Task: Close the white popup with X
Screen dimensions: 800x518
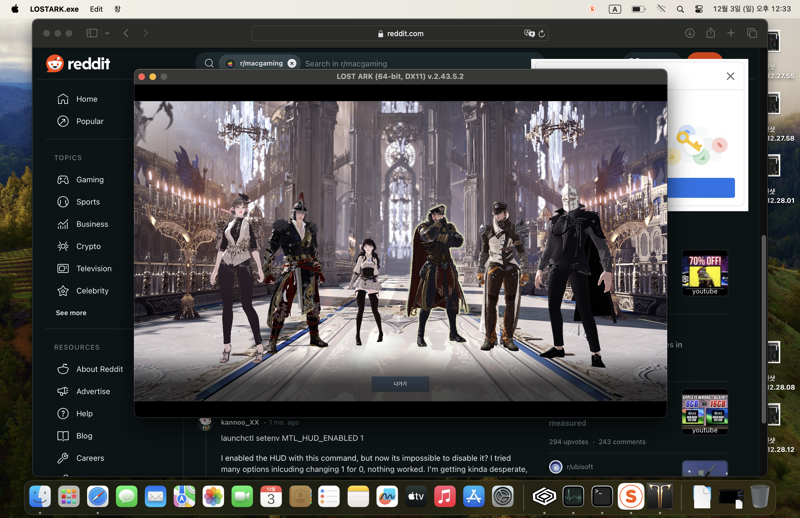Action: tap(730, 76)
